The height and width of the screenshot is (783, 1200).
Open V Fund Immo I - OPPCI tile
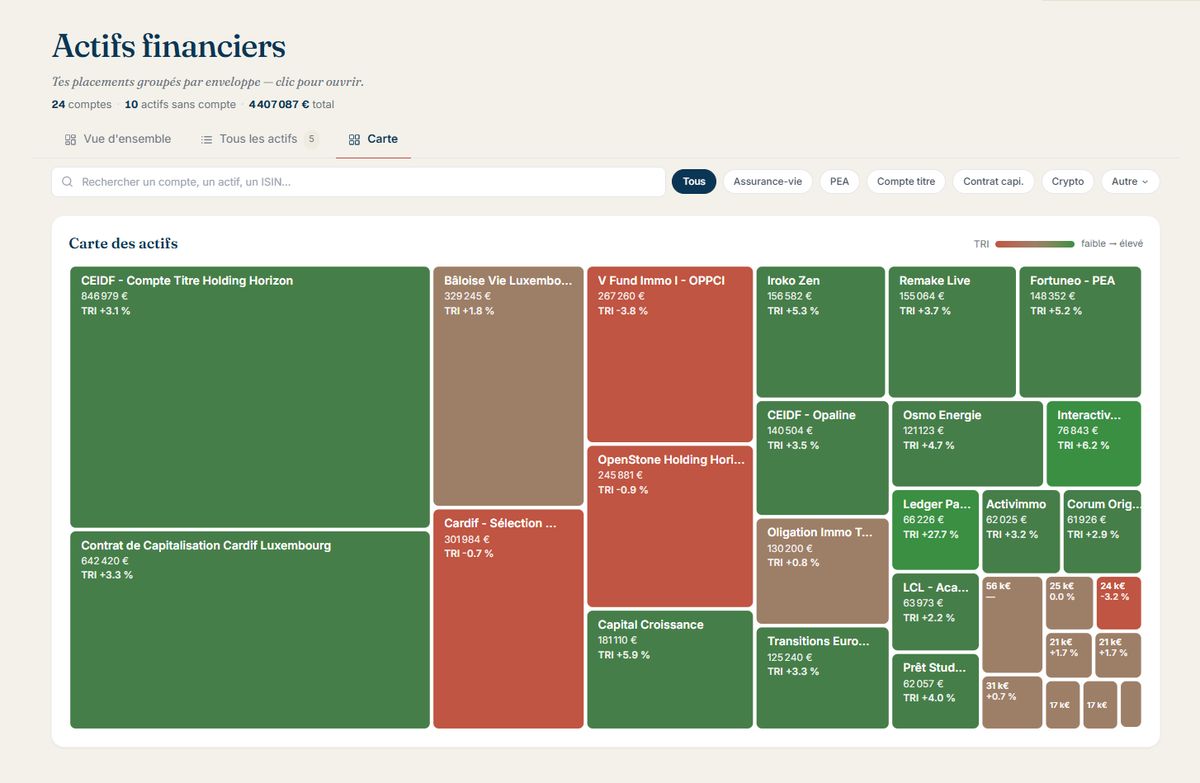(670, 355)
